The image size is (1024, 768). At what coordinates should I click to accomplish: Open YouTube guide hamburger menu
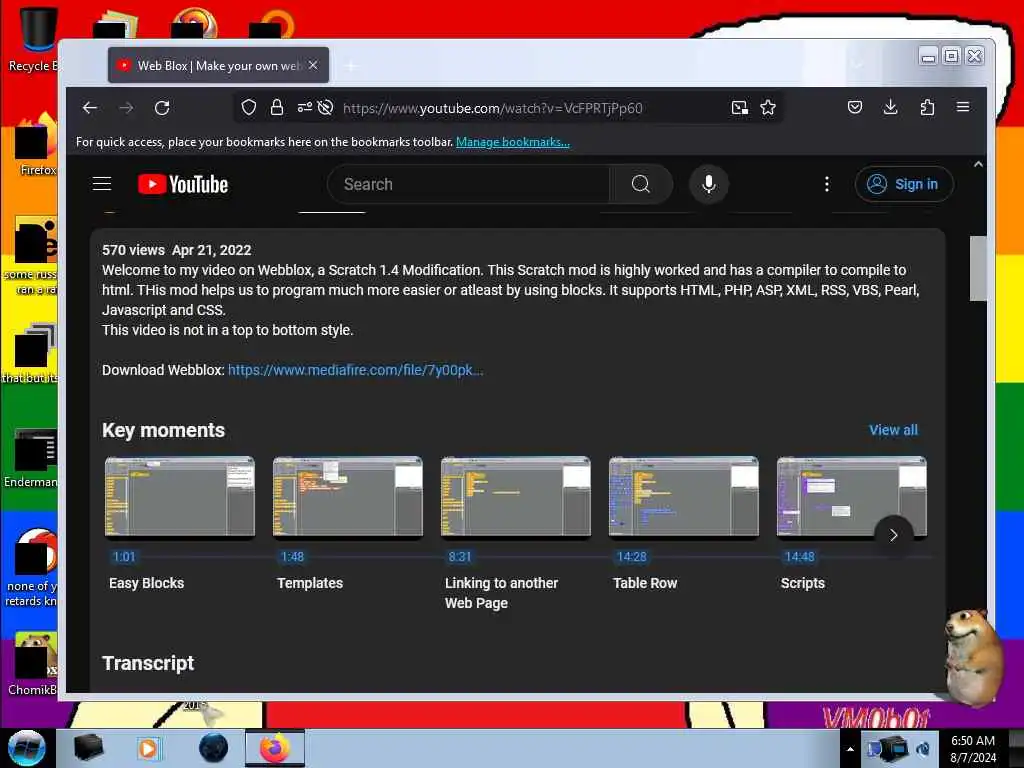pyautogui.click(x=102, y=184)
